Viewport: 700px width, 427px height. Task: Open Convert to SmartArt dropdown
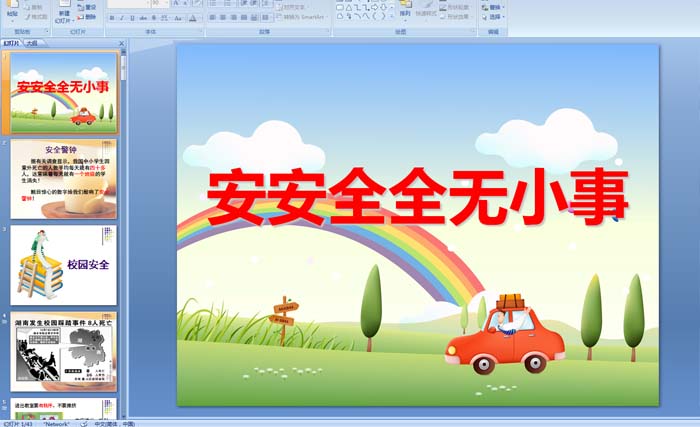click(303, 17)
